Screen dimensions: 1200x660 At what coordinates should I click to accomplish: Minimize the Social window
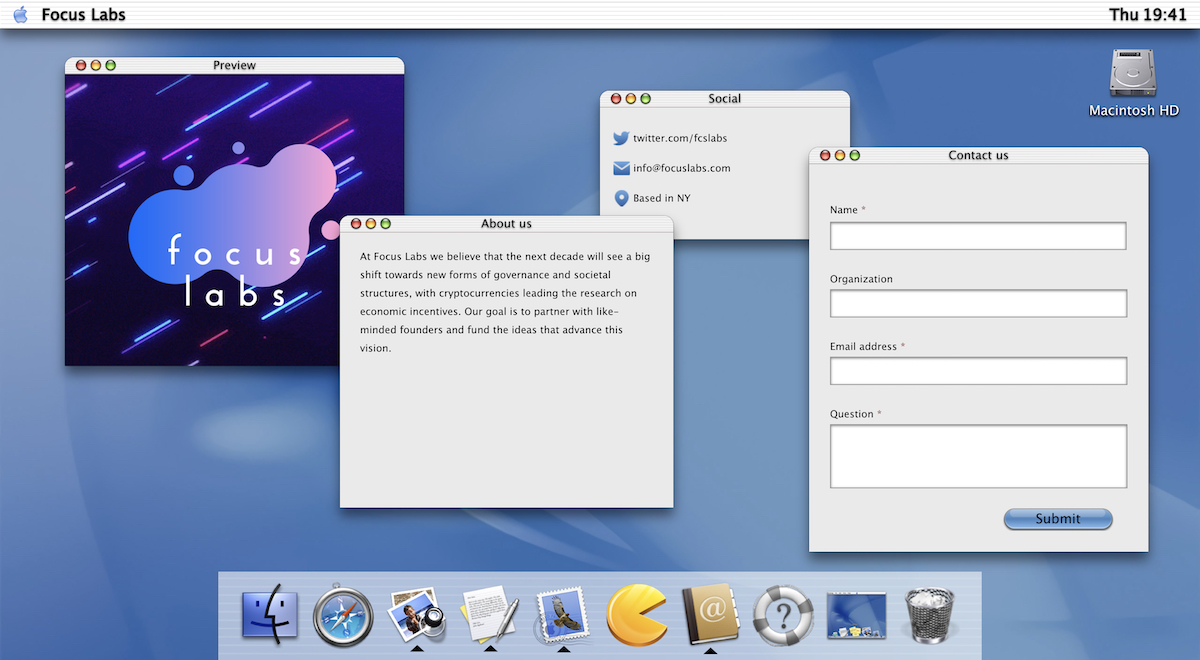pyautogui.click(x=631, y=99)
